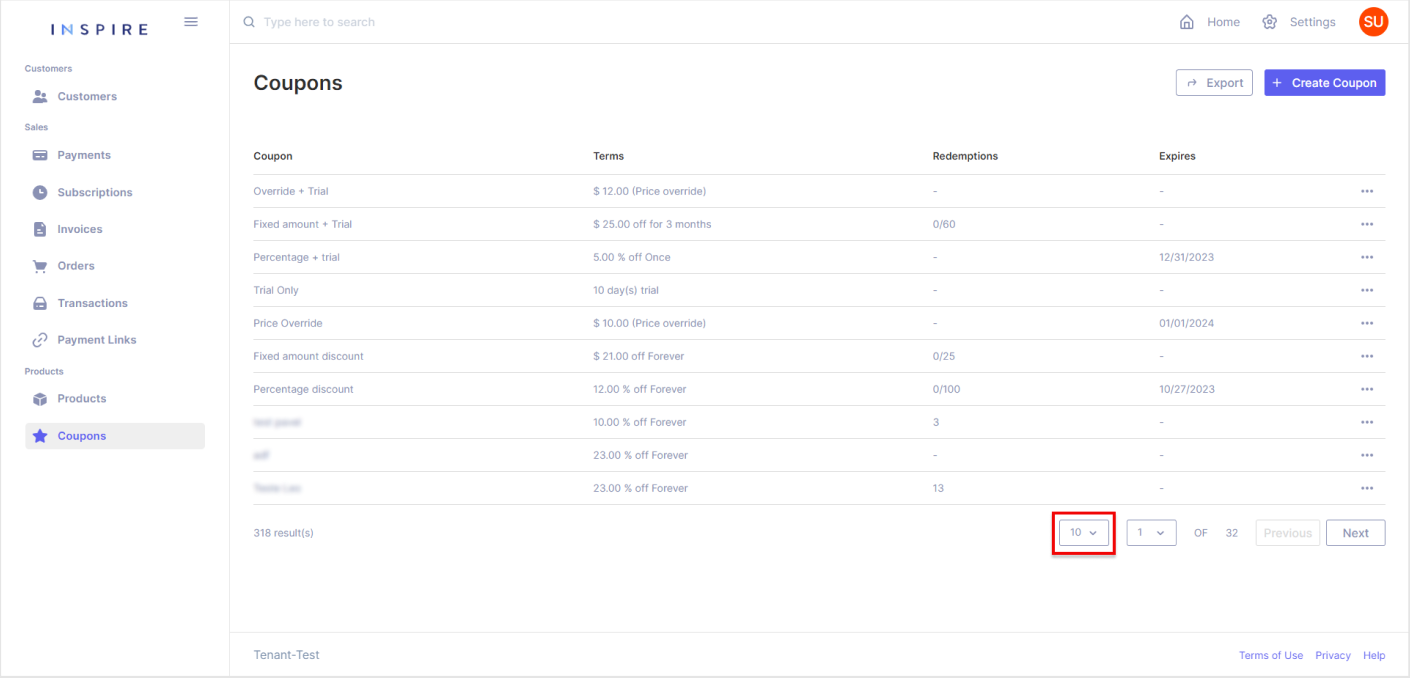Click the Previous page button
This screenshot has width=1410, height=678.
[x=1287, y=533]
